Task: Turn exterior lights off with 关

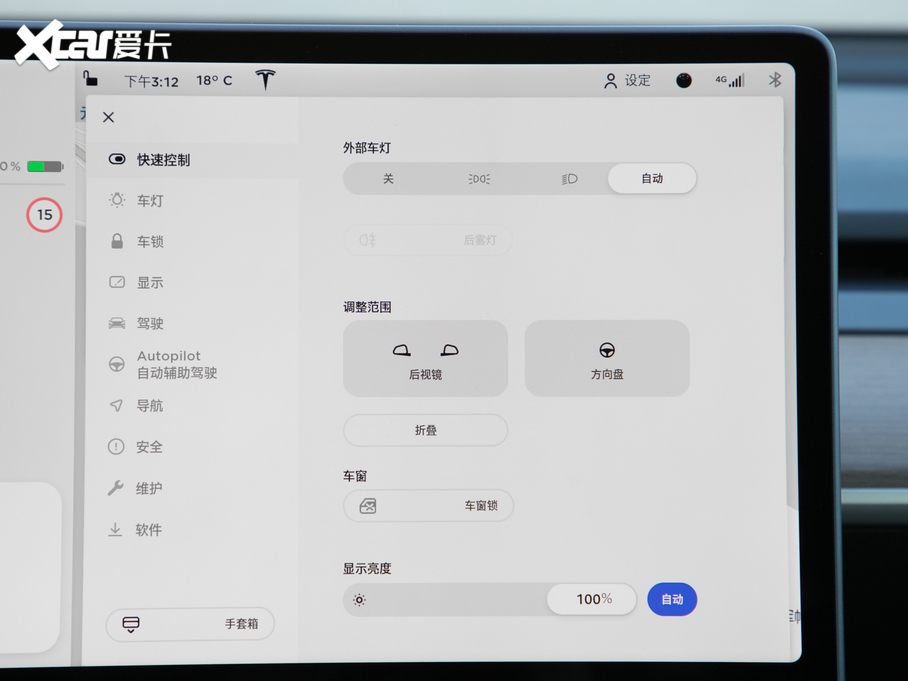Action: [388, 179]
